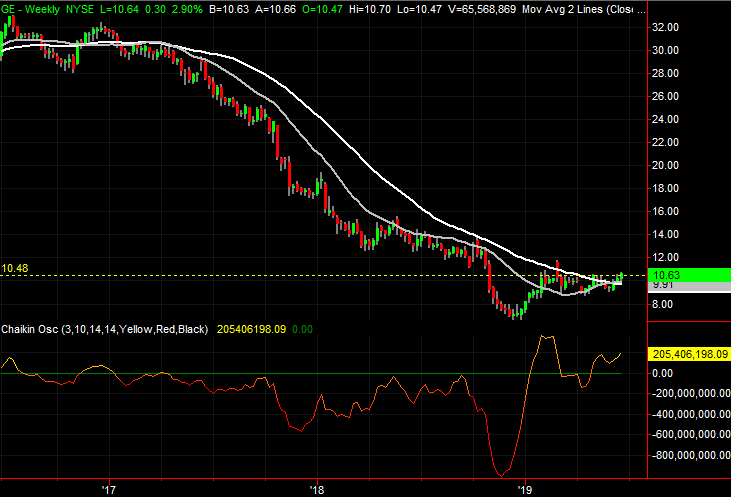Screen dimensions: 731x497
Task: Click the 8.00 price axis label
Action: (x=662, y=304)
